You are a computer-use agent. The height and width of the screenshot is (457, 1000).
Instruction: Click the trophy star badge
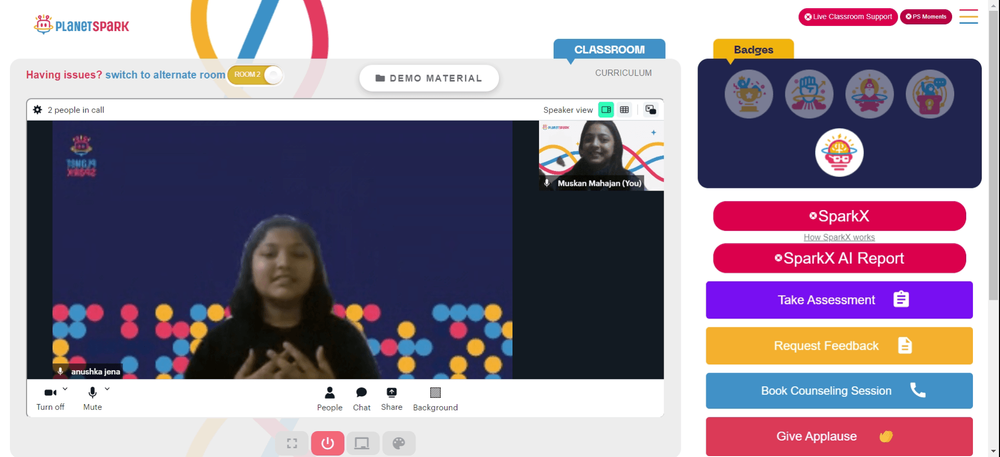[749, 94]
